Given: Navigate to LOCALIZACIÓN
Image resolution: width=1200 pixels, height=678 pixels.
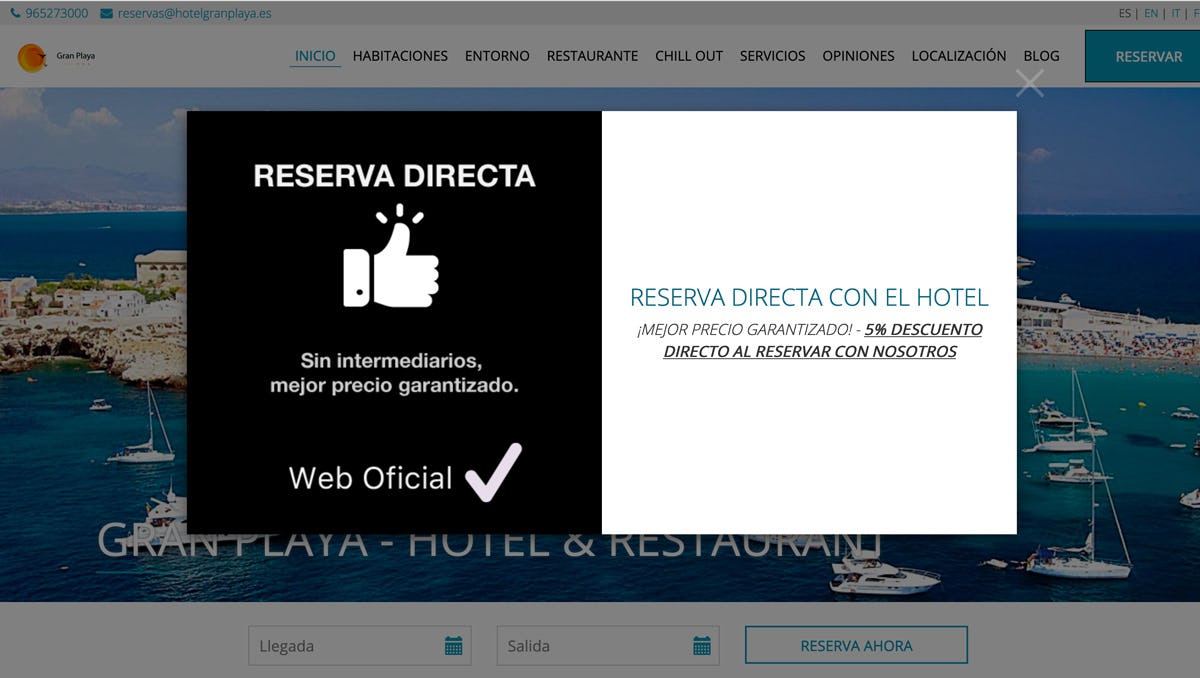Looking at the screenshot, I should click(x=958, y=56).
